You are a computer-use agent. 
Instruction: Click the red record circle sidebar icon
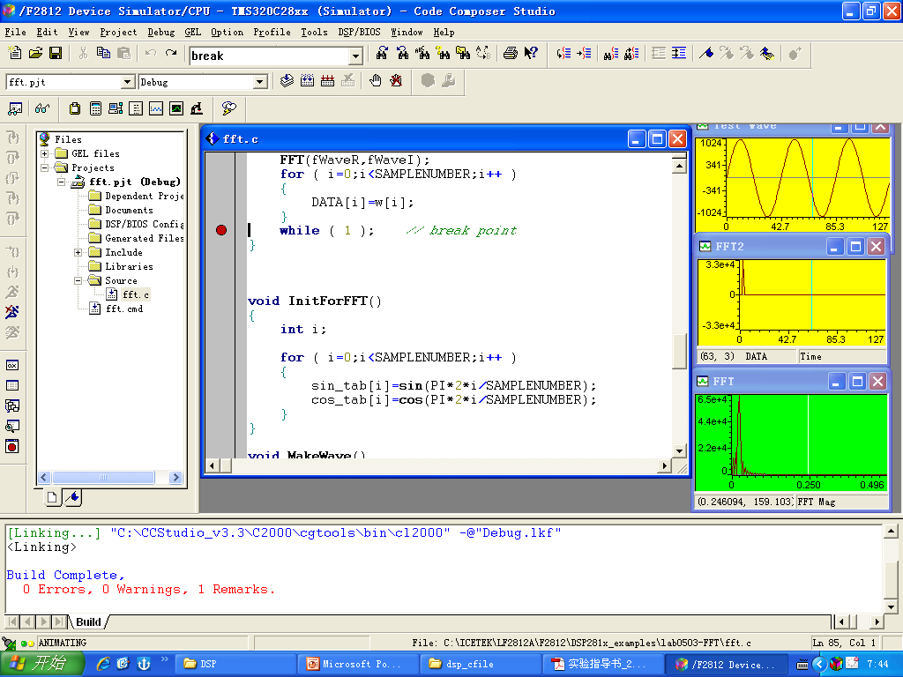coord(12,446)
